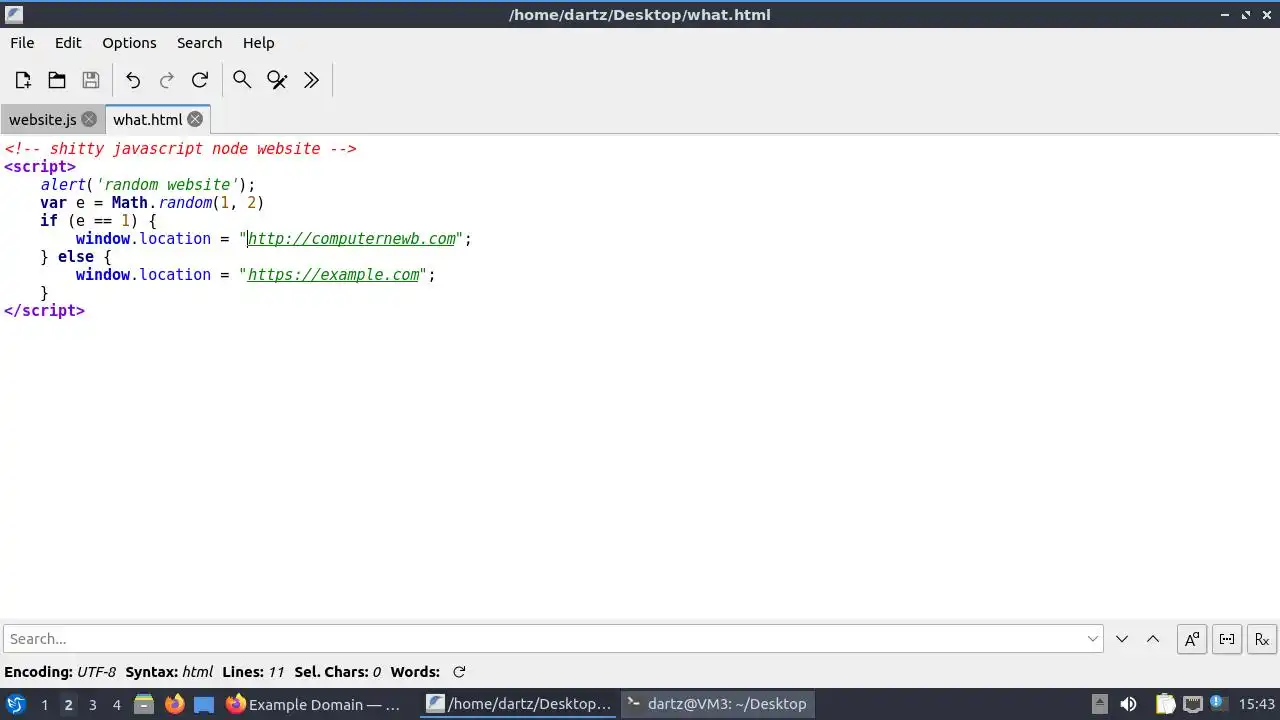Open the Replace tool icon
The width and height of the screenshot is (1280, 720).
coord(277,80)
